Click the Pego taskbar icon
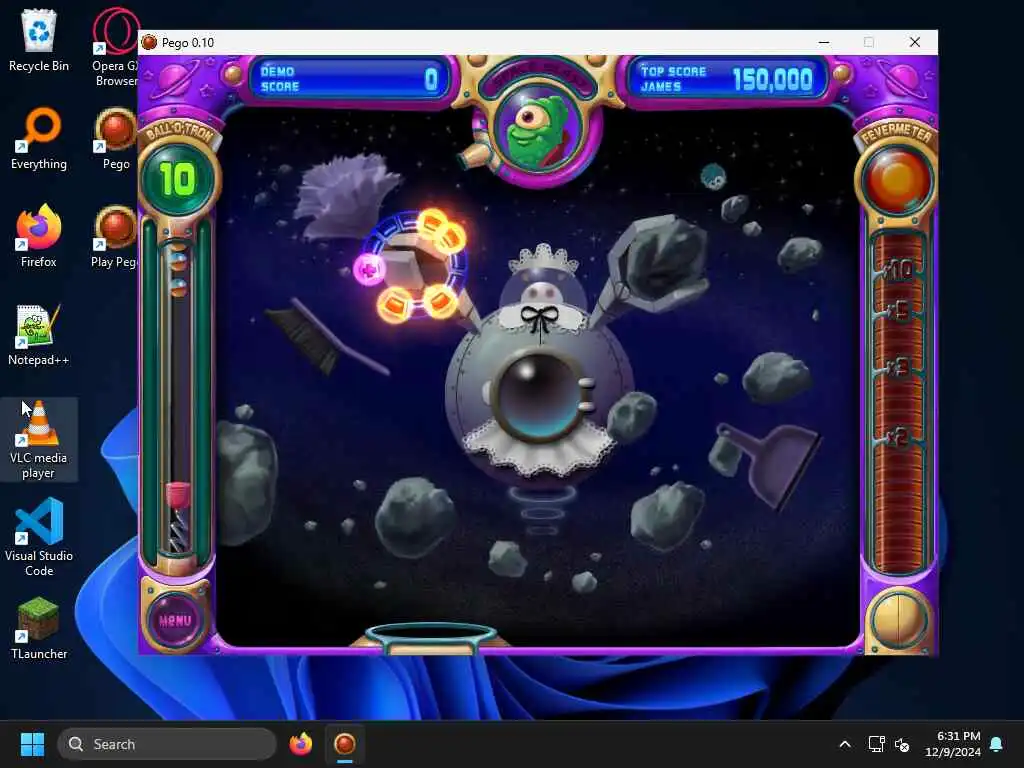The width and height of the screenshot is (1024, 768). pyautogui.click(x=345, y=744)
